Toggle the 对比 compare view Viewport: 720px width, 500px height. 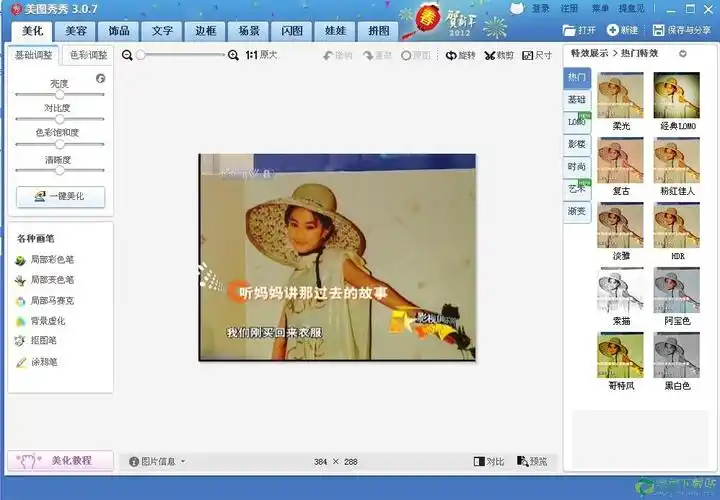489,461
